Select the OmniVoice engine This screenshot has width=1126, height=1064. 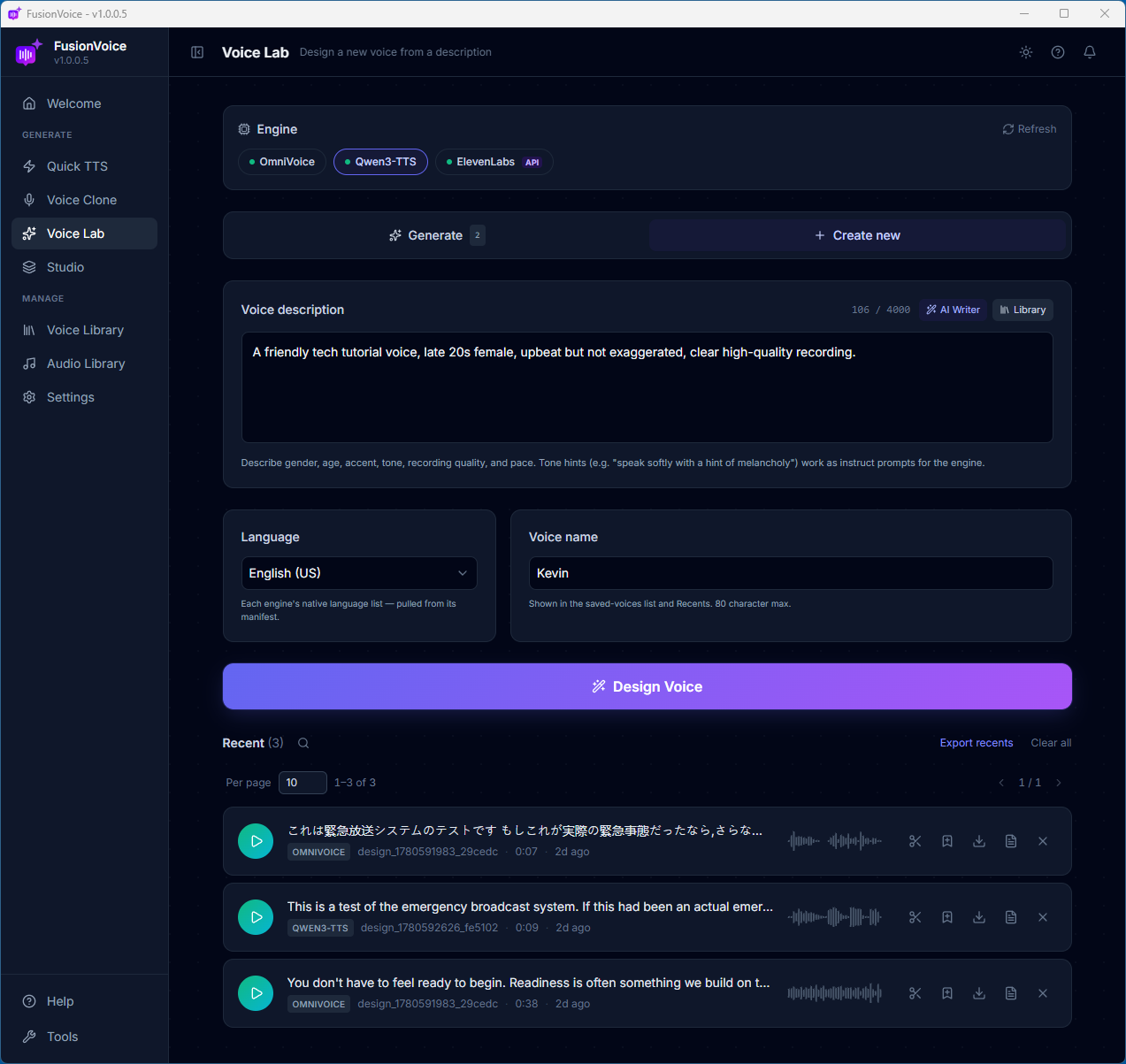point(282,162)
